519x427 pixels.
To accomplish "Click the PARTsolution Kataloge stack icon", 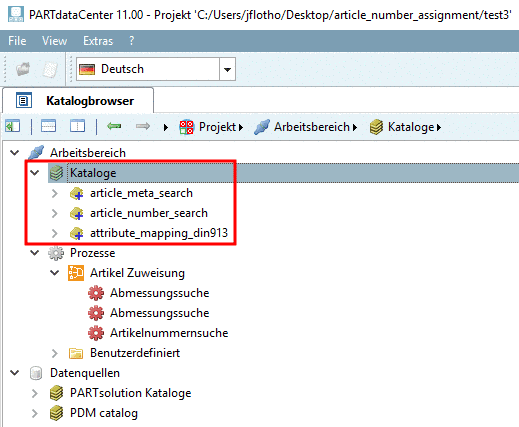I will (56, 393).
